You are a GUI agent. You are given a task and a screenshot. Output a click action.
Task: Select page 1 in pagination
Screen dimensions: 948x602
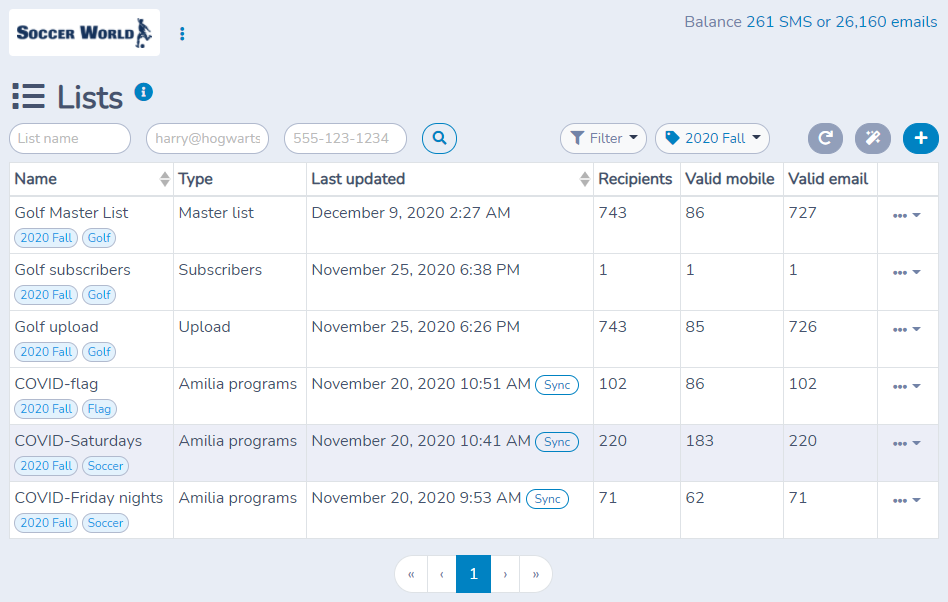(x=473, y=574)
